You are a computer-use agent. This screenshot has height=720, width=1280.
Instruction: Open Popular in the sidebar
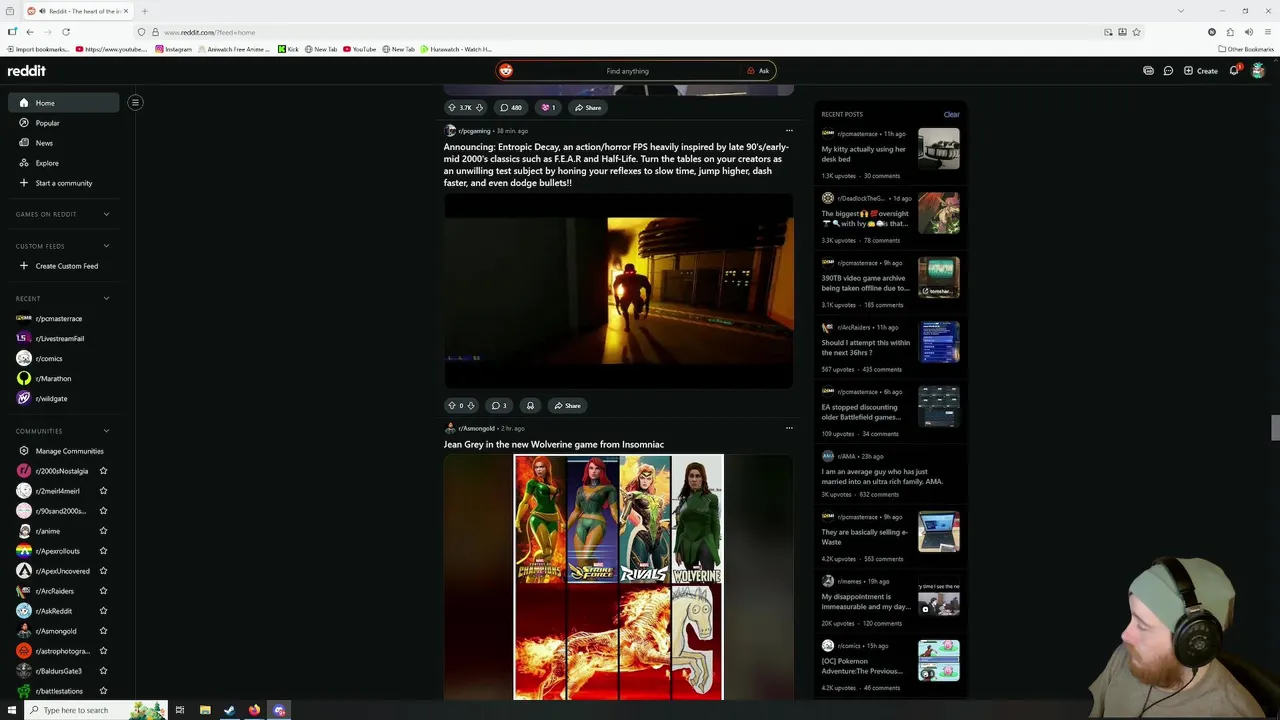tap(64, 123)
